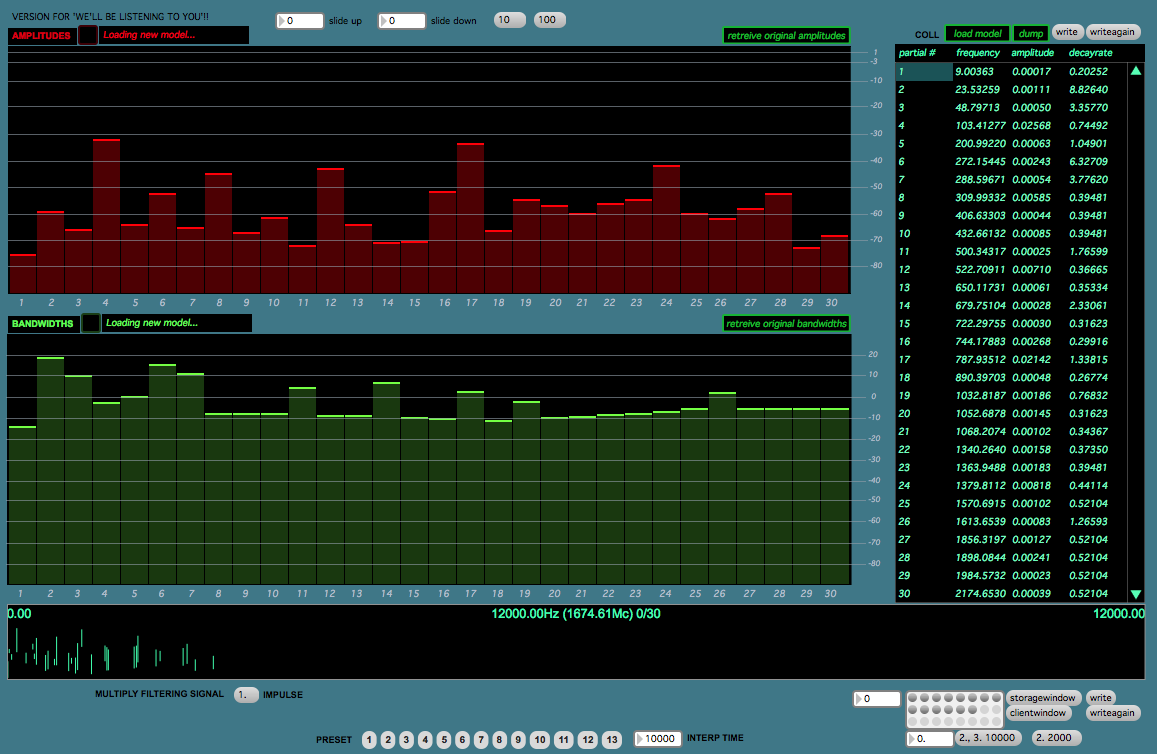Image resolution: width=1157 pixels, height=754 pixels.
Task: Click the arrow in the INTERP TIME number box
Action: click(x=640, y=739)
